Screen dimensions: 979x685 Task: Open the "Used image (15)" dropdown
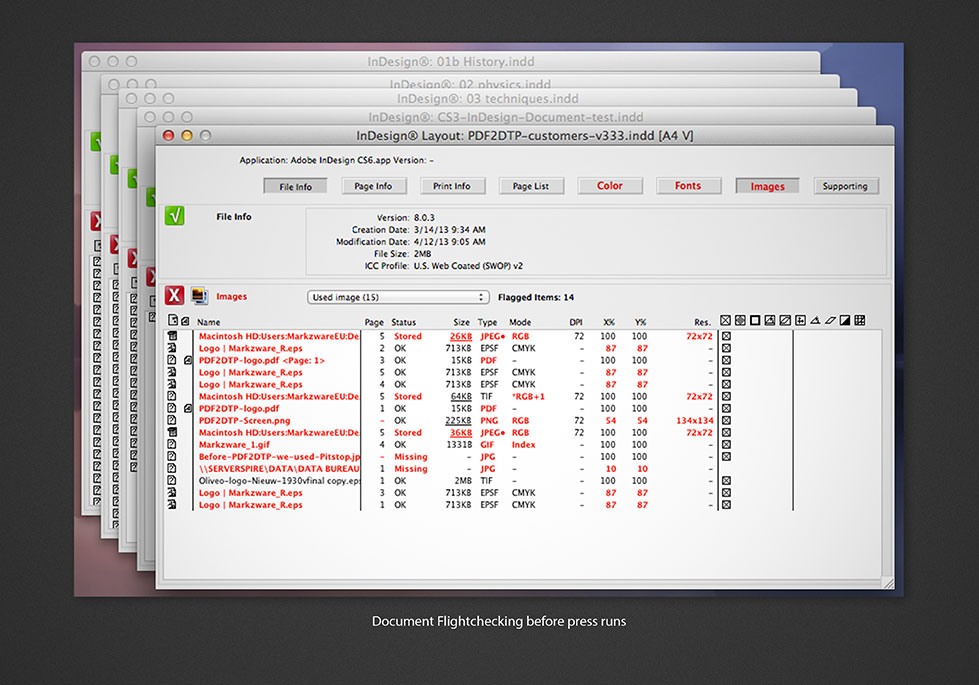pos(397,297)
